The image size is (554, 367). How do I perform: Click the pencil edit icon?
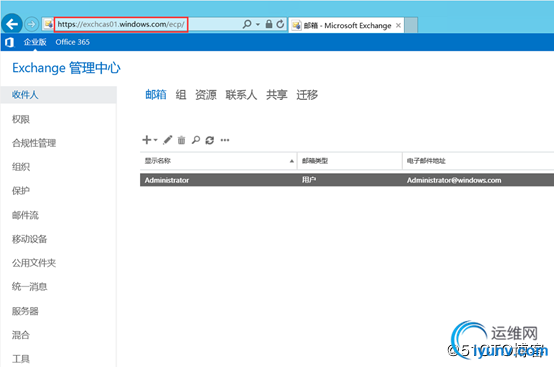click(x=167, y=140)
